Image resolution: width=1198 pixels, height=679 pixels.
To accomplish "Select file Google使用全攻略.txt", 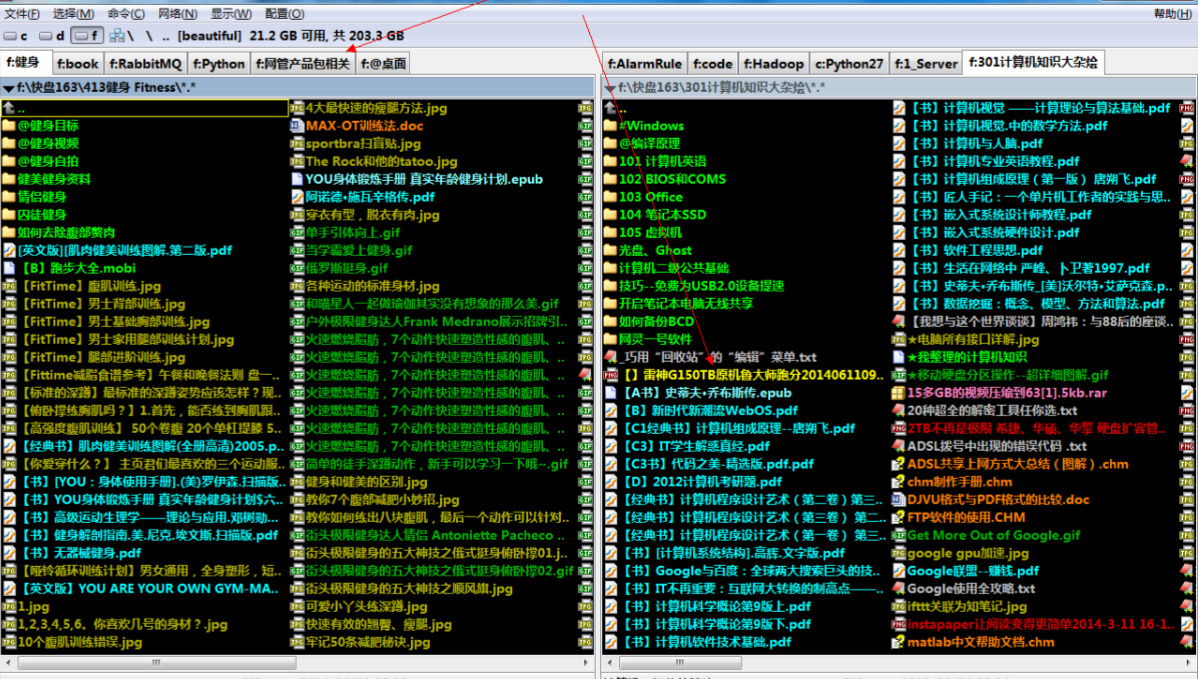I will 970,589.
